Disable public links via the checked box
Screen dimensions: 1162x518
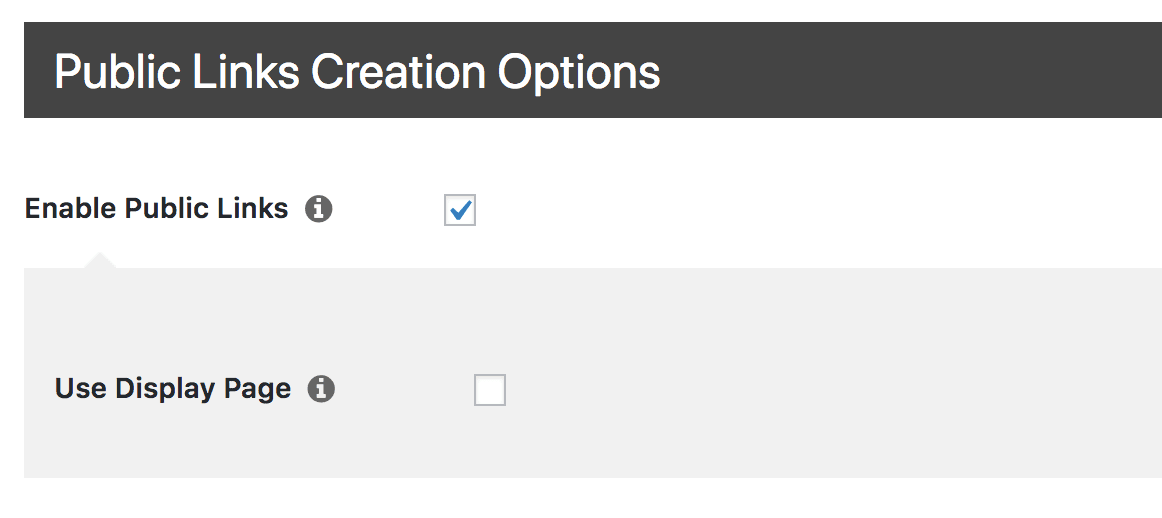point(460,210)
